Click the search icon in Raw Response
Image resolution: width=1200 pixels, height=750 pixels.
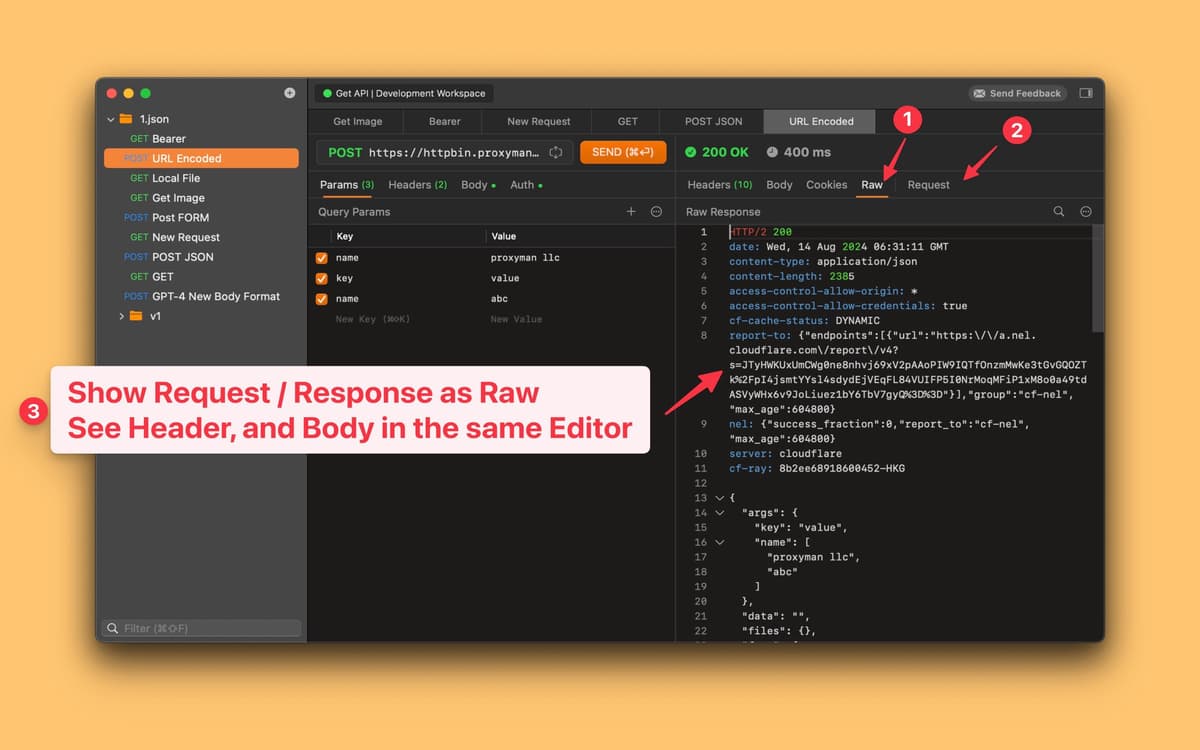[x=1059, y=212]
